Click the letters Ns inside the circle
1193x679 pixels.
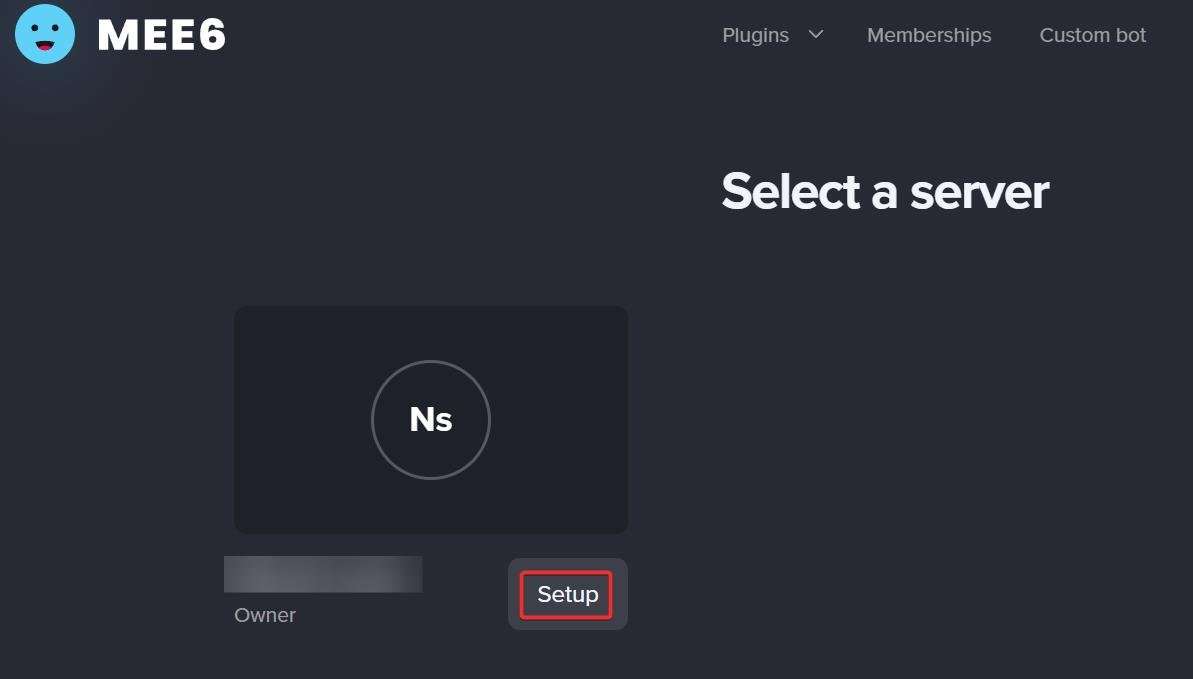(x=431, y=419)
